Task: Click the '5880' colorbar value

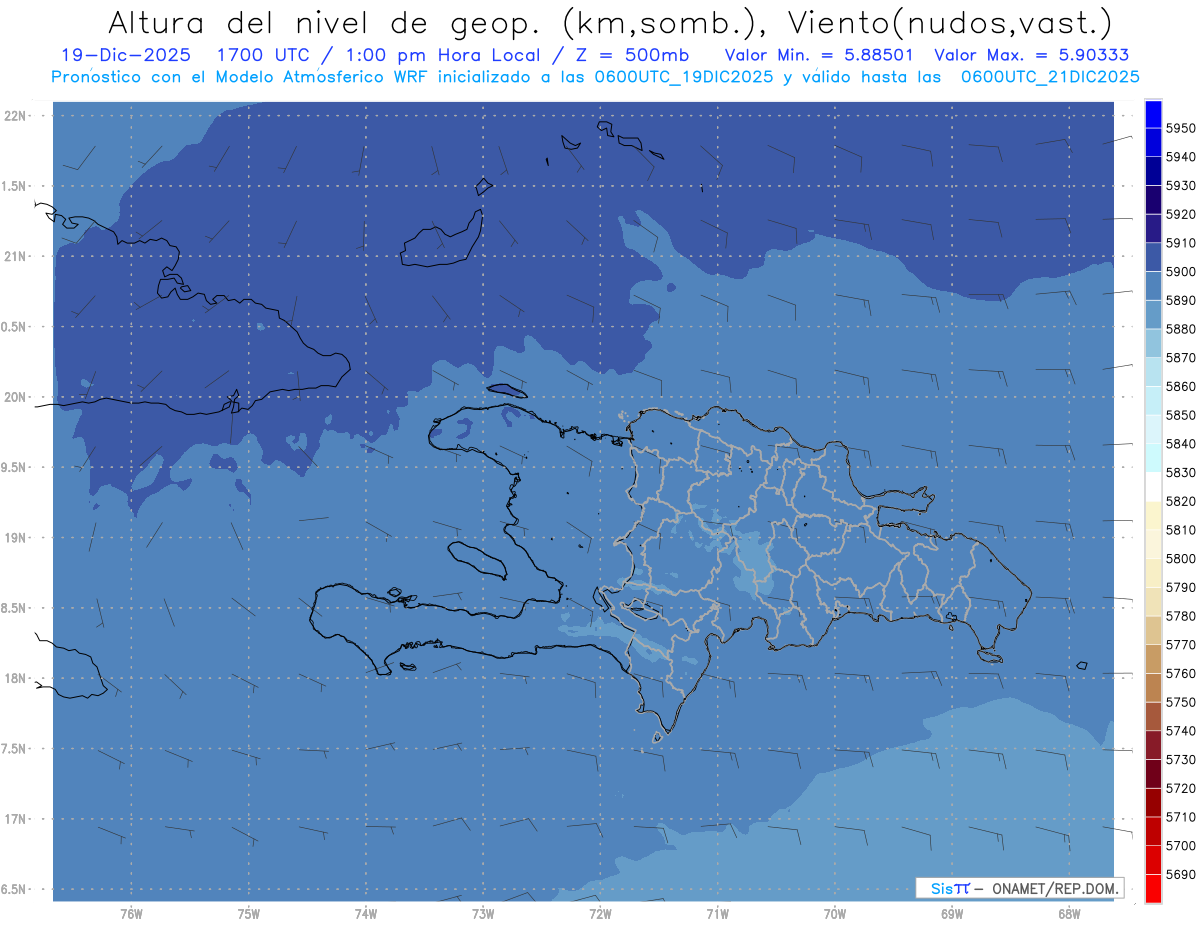Action: pos(1180,329)
